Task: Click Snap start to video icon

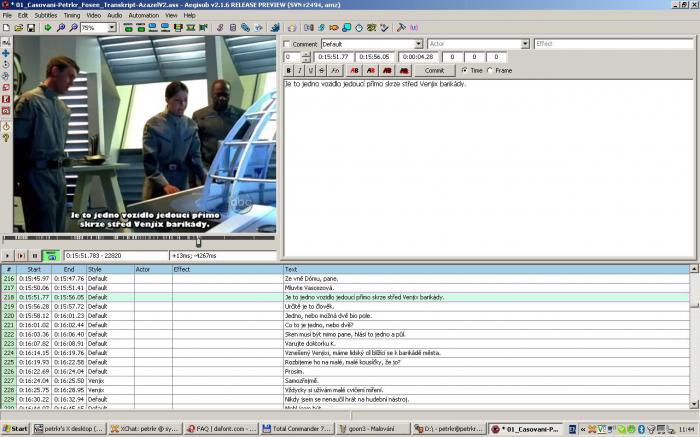Action: [x=153, y=28]
